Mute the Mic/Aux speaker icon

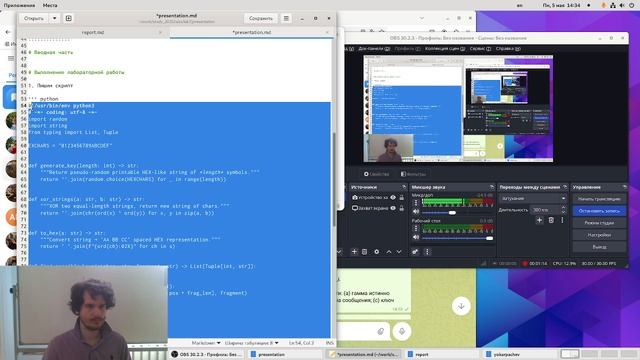[x=416, y=212]
